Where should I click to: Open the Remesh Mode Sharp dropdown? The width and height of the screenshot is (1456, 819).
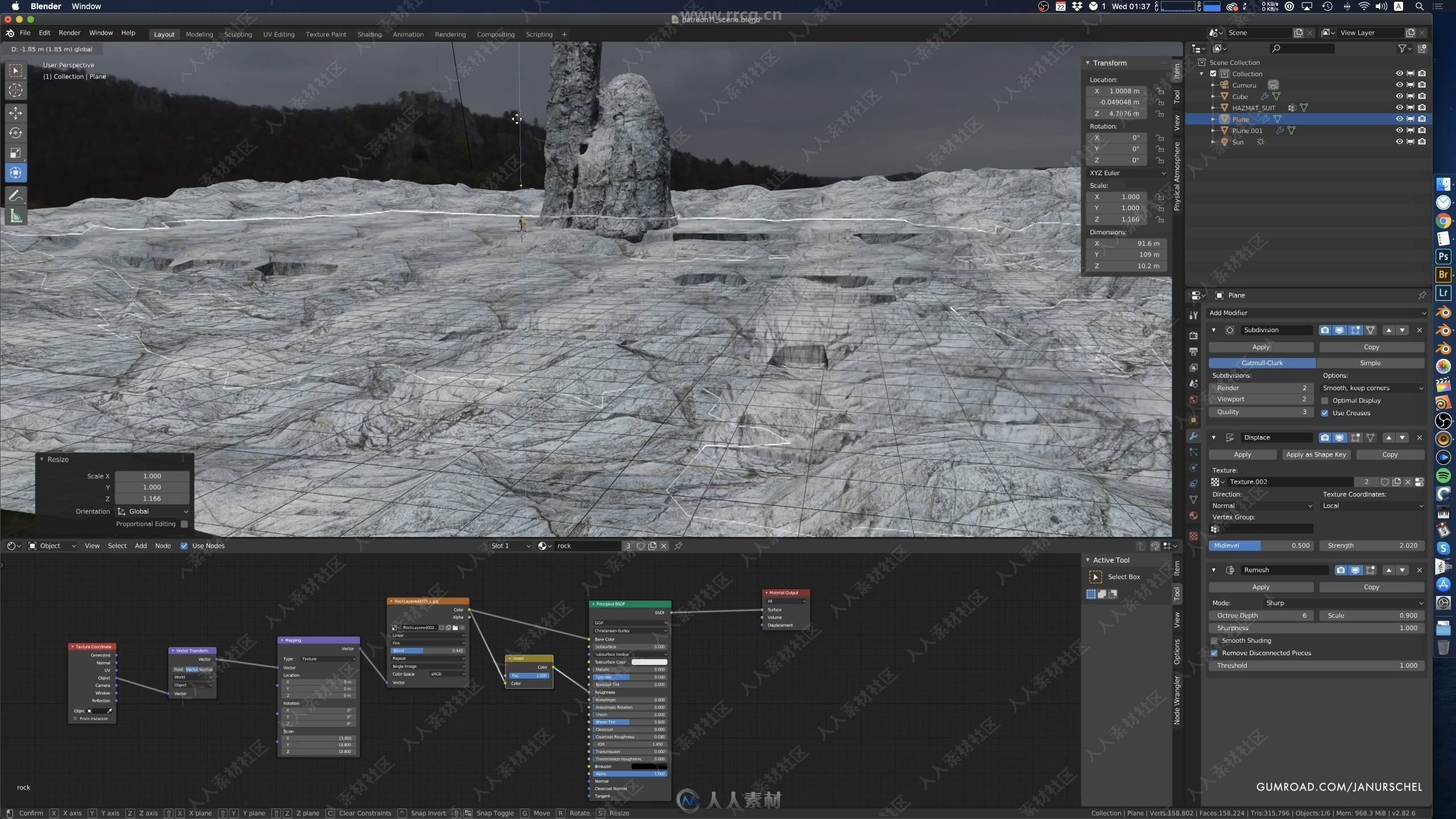[x=1344, y=603]
